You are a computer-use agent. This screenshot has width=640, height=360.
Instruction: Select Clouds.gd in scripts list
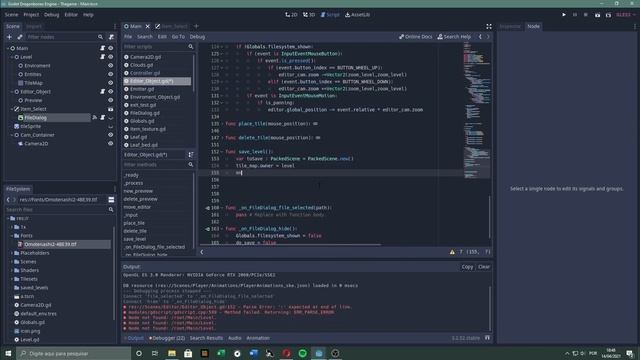tap(141, 65)
